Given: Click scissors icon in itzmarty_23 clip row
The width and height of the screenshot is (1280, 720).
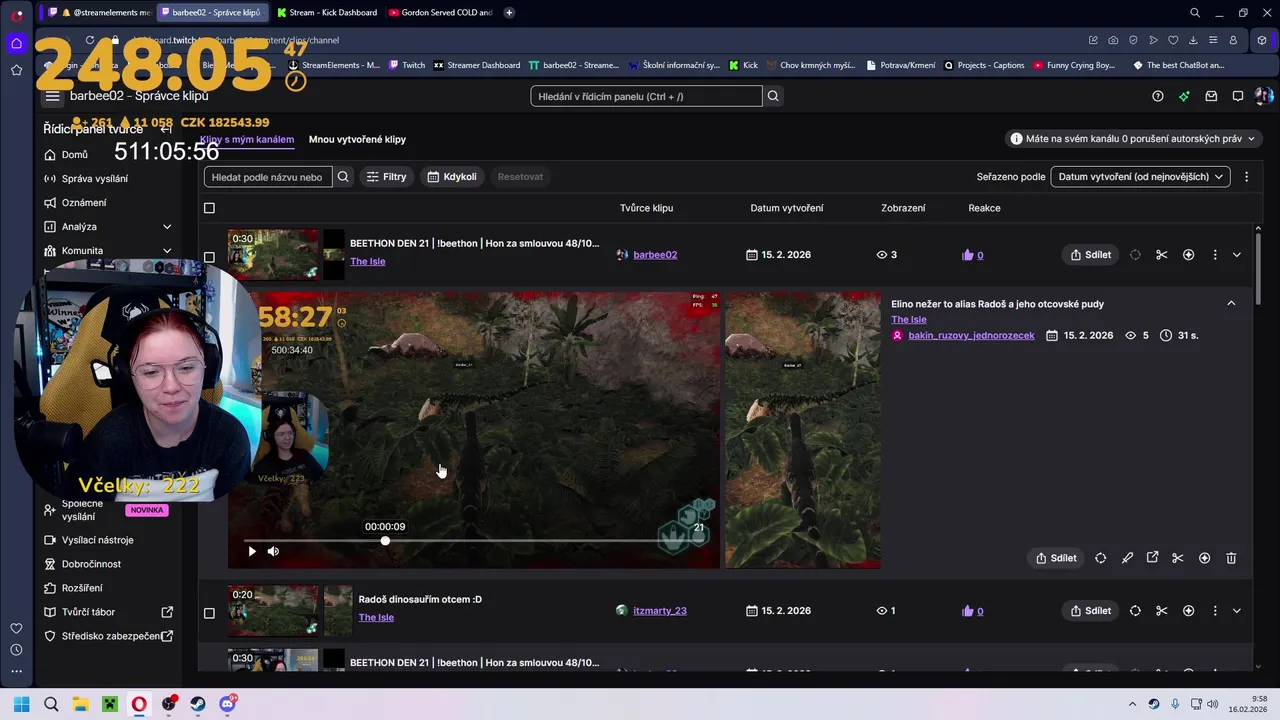Looking at the screenshot, I should pyautogui.click(x=1161, y=611).
